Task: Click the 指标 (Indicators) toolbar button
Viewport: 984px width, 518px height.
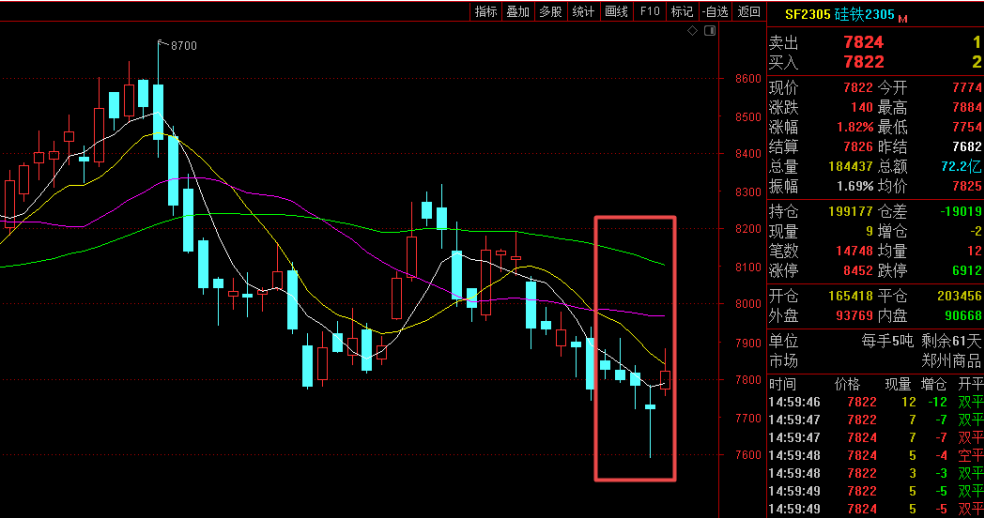Action: pyautogui.click(x=486, y=11)
